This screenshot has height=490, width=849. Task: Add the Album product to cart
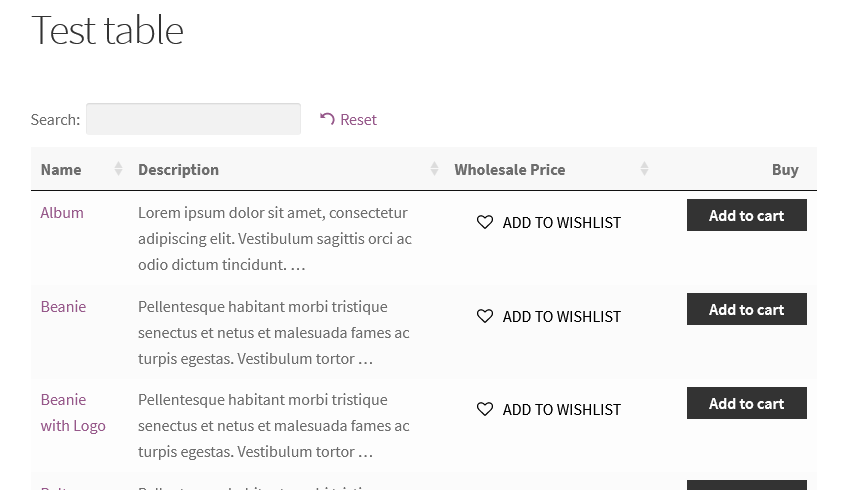click(746, 215)
